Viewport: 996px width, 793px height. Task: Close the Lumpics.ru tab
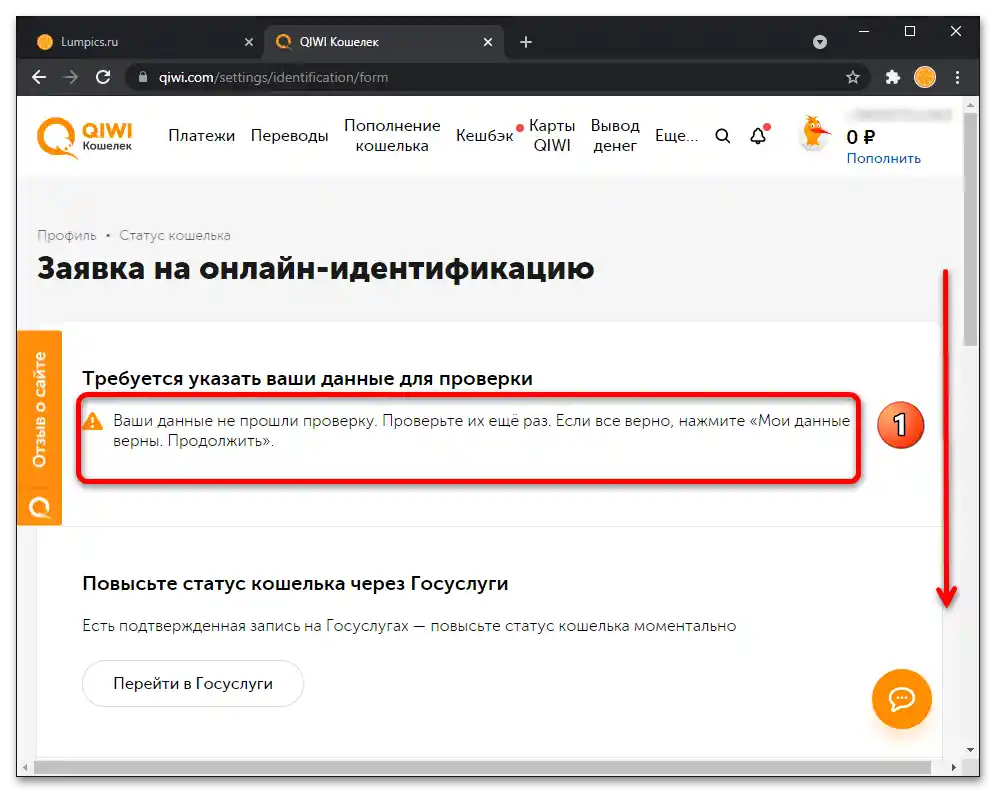point(248,42)
